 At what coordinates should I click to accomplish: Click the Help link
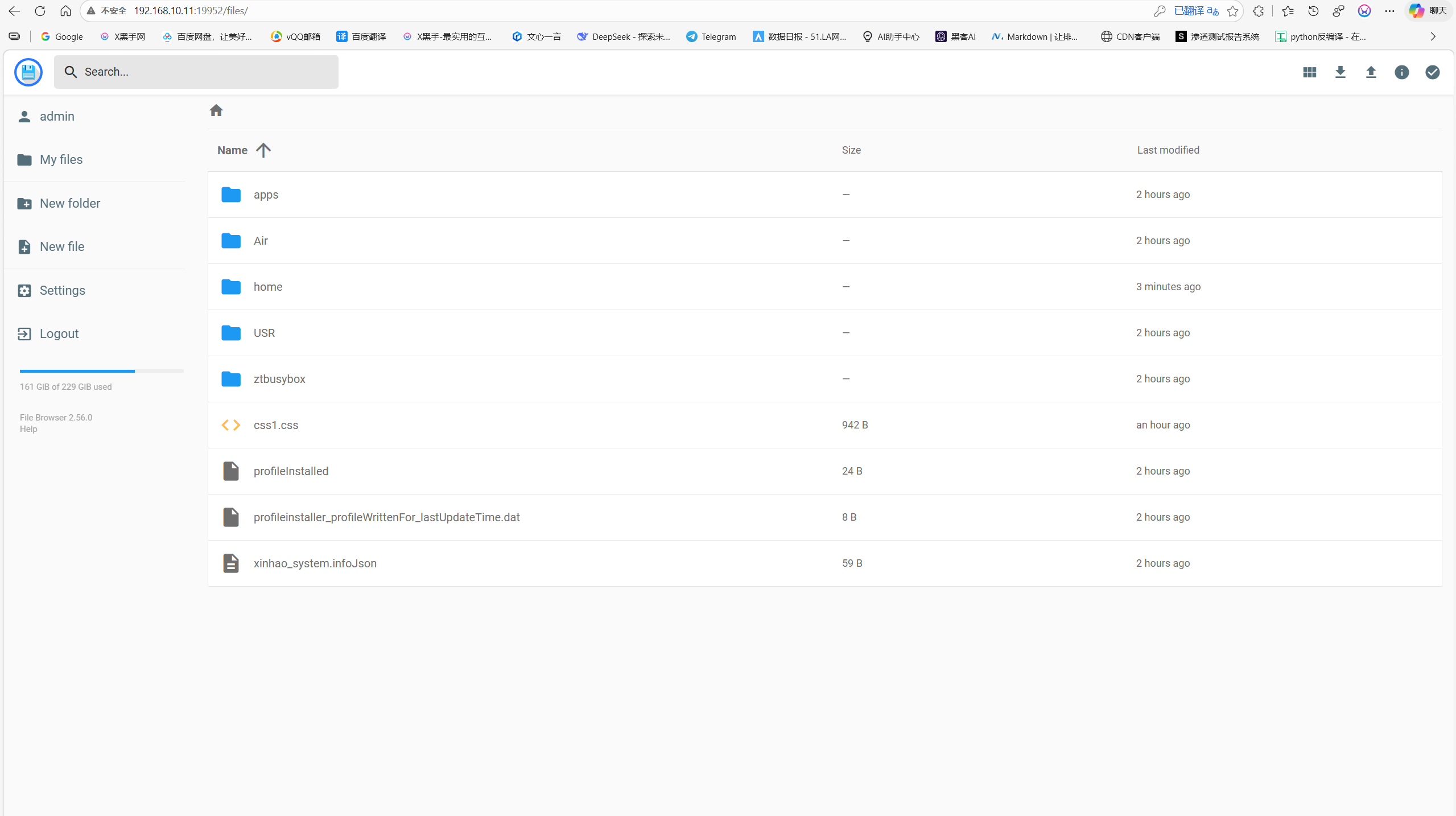tap(28, 429)
